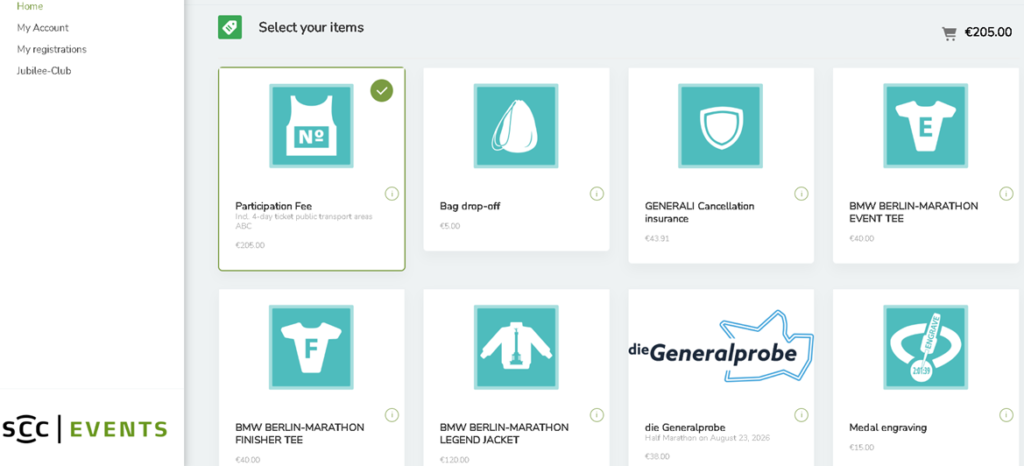Show info for GENERALI Cancellation insurance
Image resolution: width=1024 pixels, height=466 pixels.
[x=801, y=193]
